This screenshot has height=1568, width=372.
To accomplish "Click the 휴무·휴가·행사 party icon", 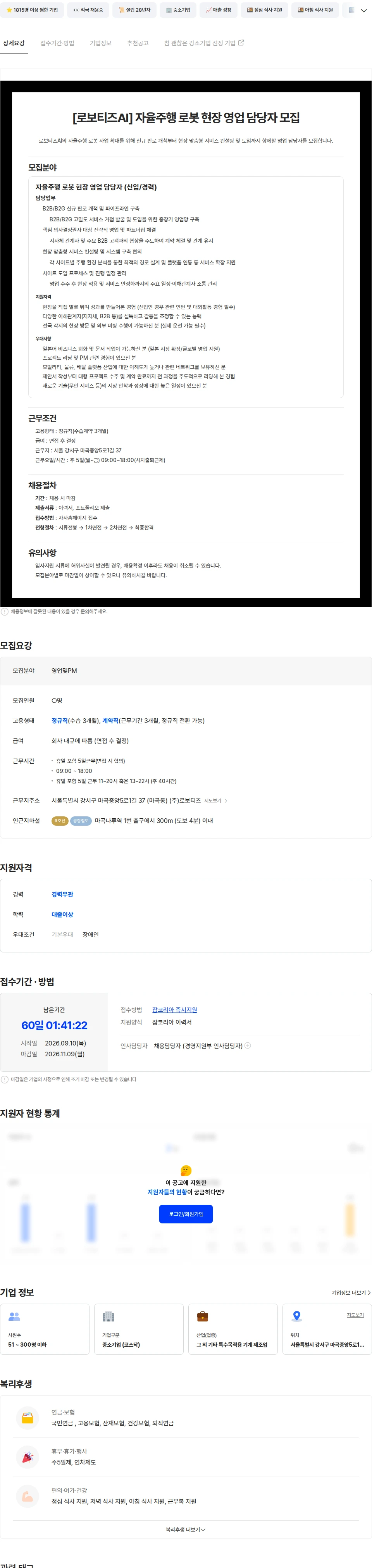I will (28, 1457).
